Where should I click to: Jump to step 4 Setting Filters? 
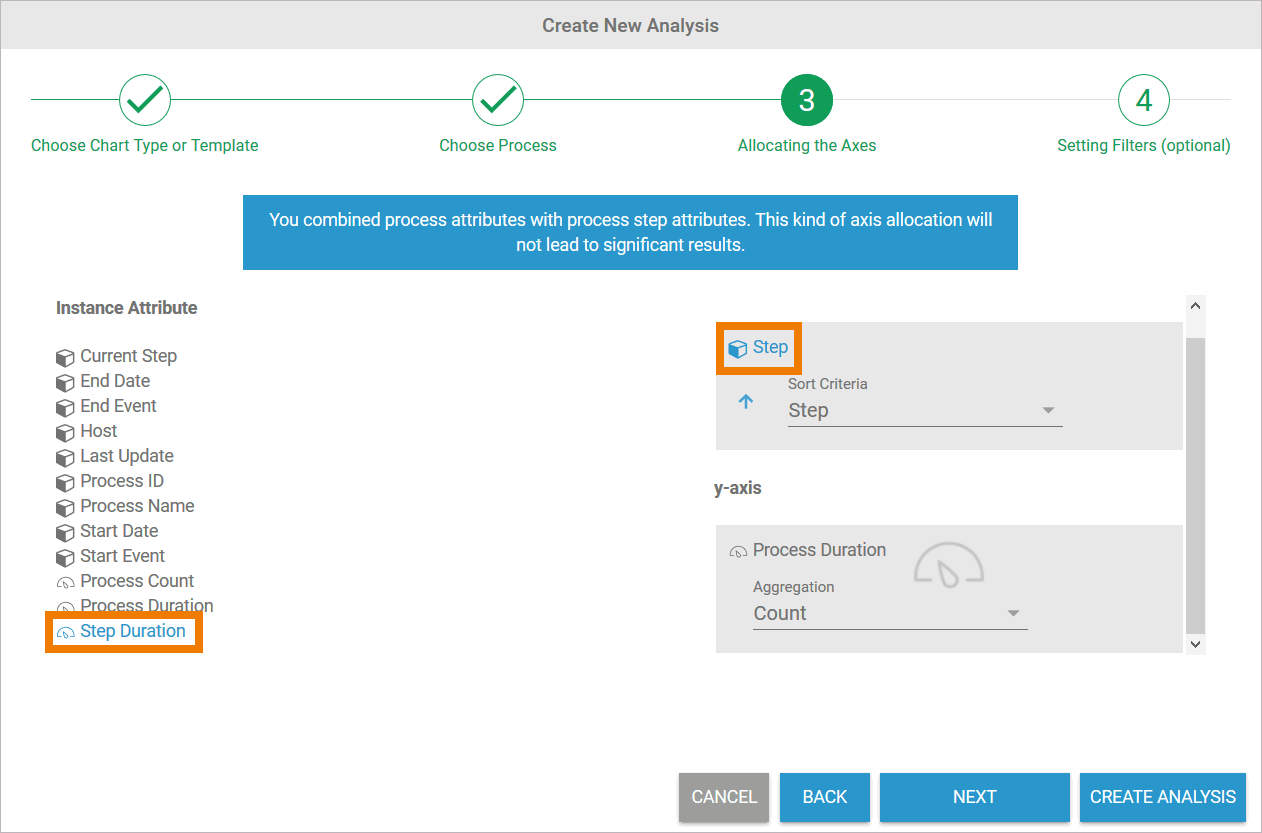tap(1143, 100)
